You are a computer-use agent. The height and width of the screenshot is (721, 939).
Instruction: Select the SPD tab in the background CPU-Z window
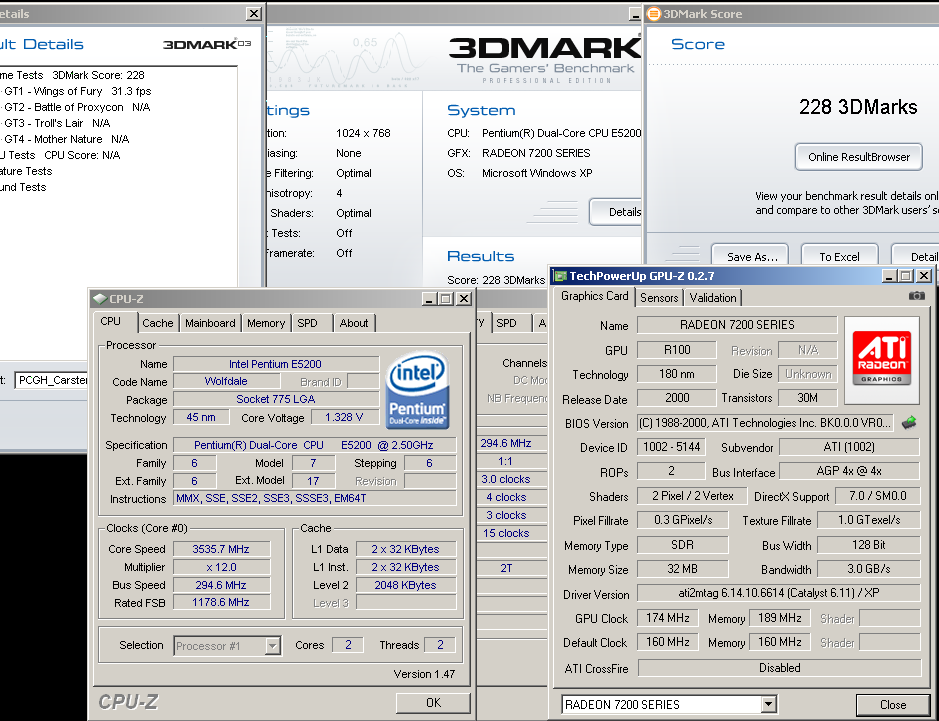tap(506, 323)
